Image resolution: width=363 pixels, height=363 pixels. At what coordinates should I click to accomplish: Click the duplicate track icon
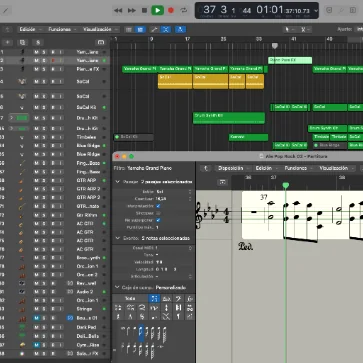22,42
